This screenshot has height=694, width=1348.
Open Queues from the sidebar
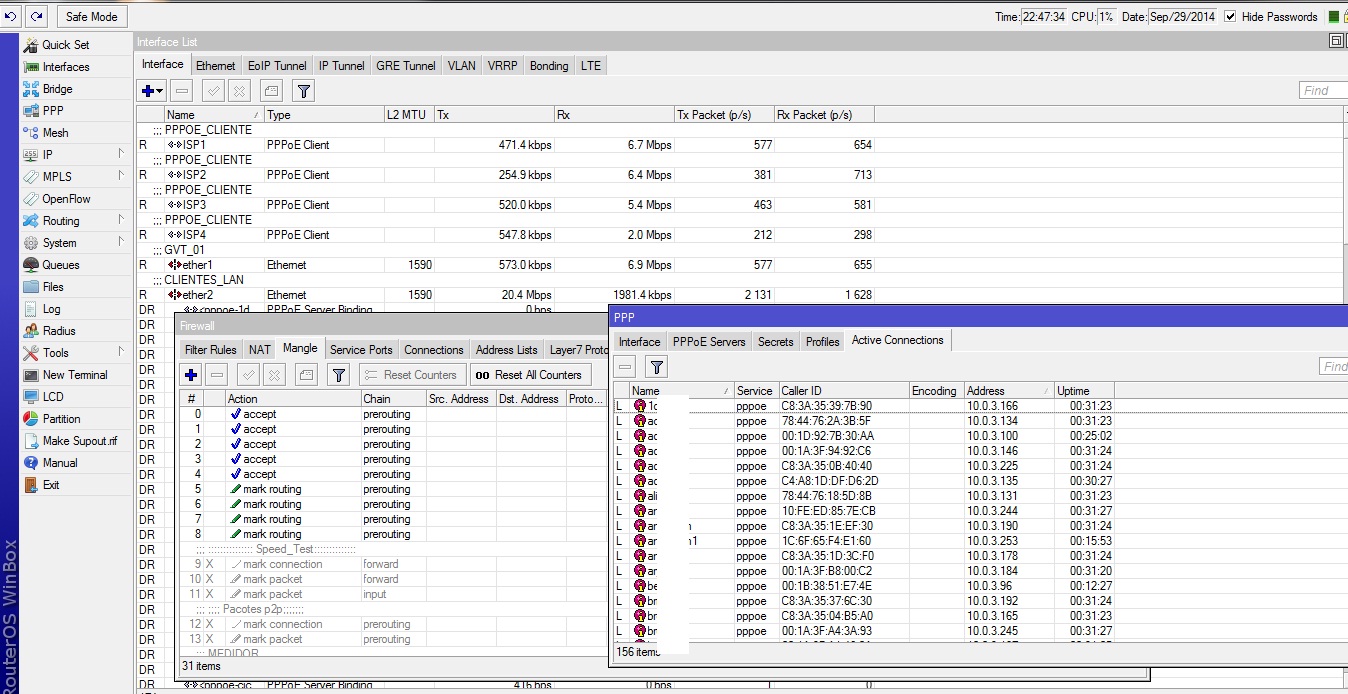click(60, 265)
